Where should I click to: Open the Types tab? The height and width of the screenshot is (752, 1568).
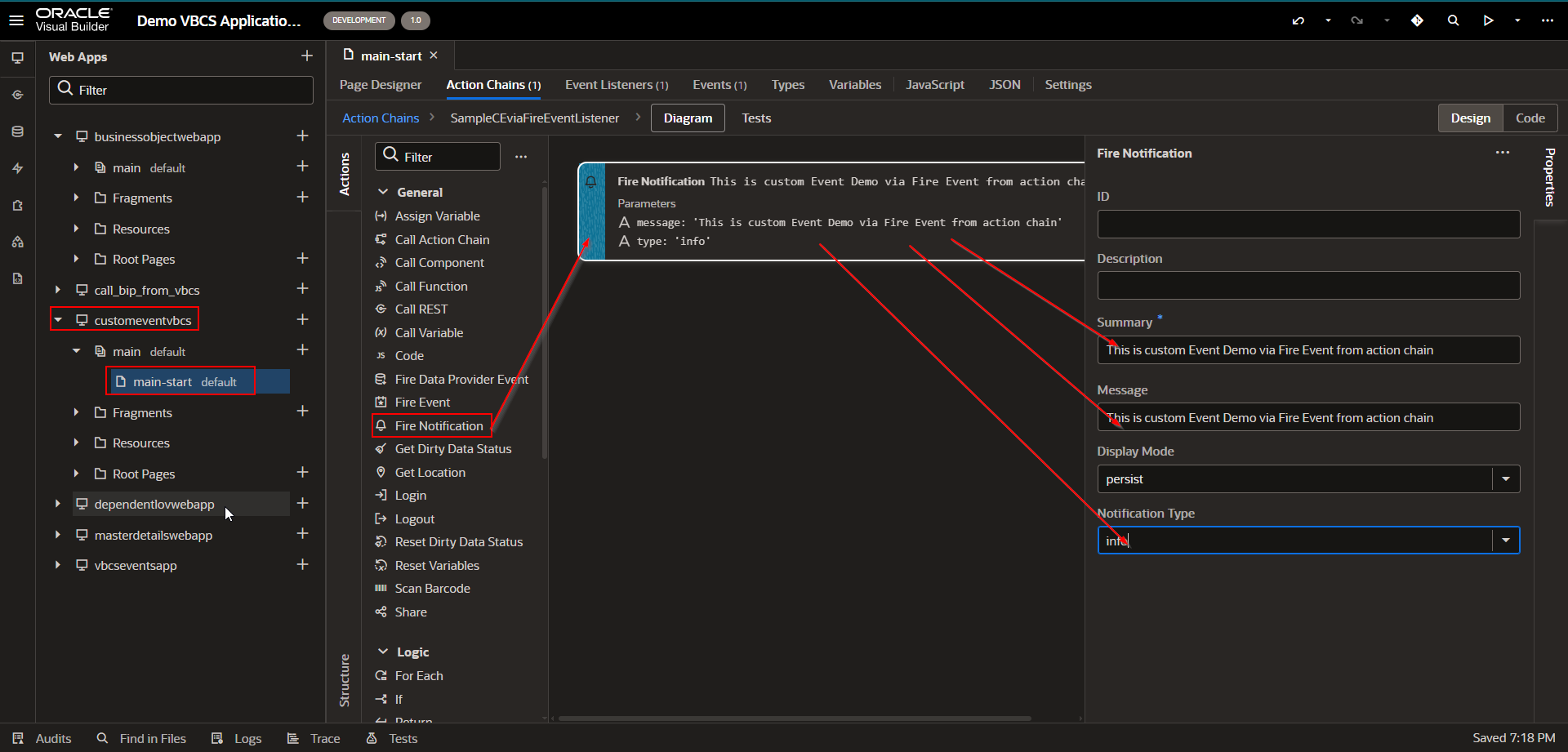(x=788, y=85)
